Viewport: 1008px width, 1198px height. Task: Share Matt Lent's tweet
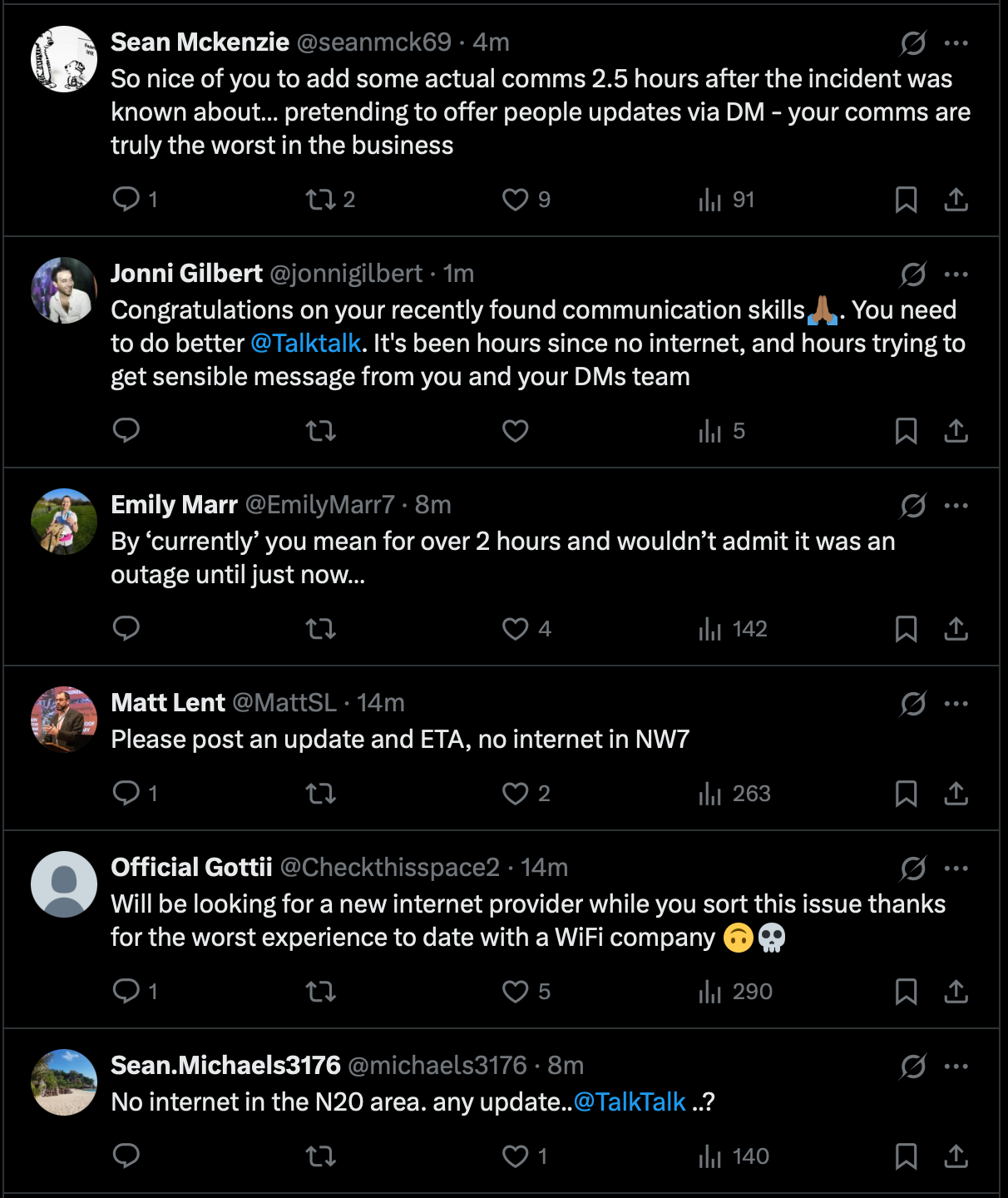[956, 793]
